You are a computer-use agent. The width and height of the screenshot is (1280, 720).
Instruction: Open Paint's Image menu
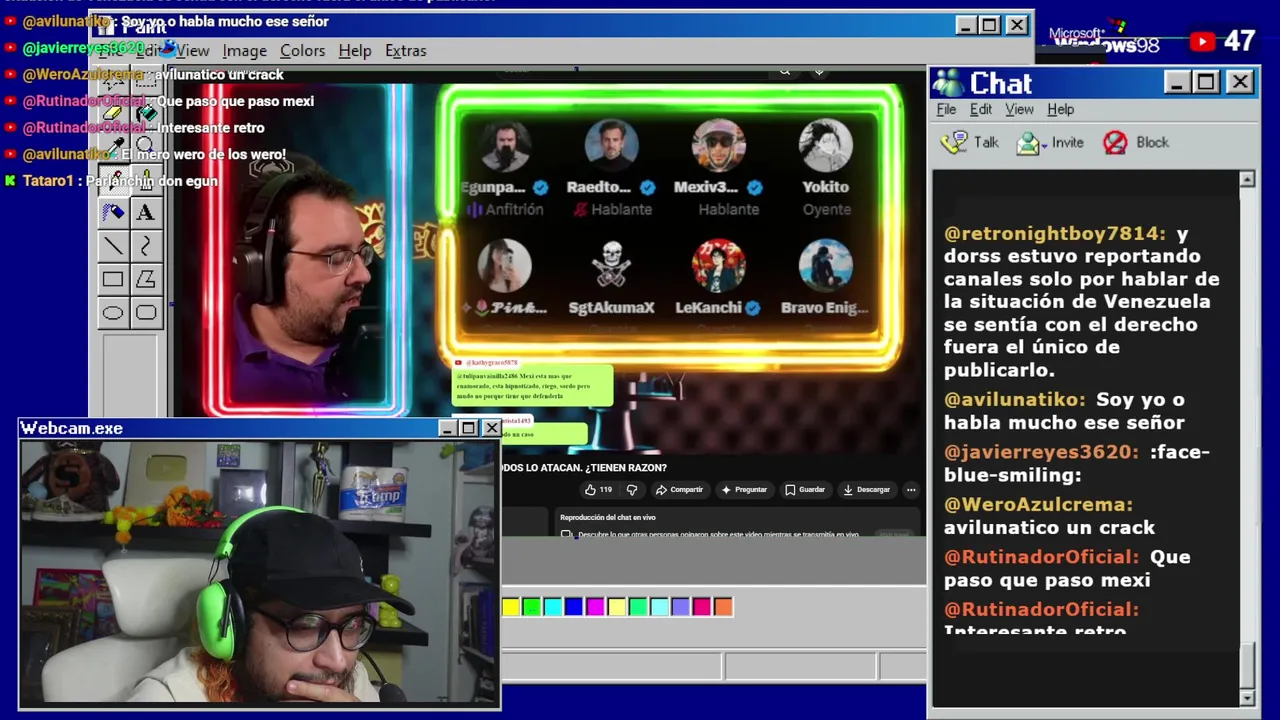[244, 50]
